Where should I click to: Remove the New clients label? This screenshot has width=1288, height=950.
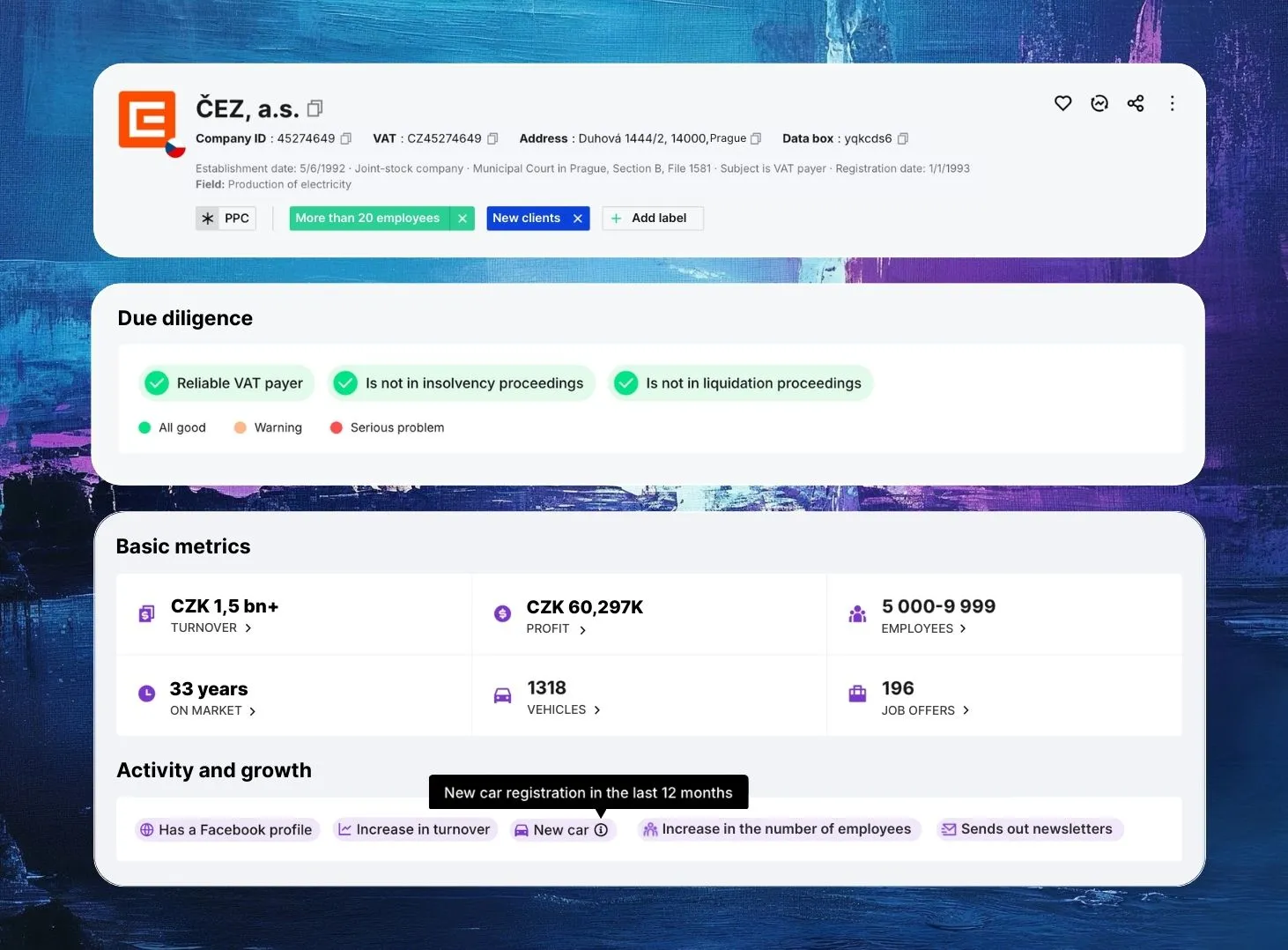578,219
